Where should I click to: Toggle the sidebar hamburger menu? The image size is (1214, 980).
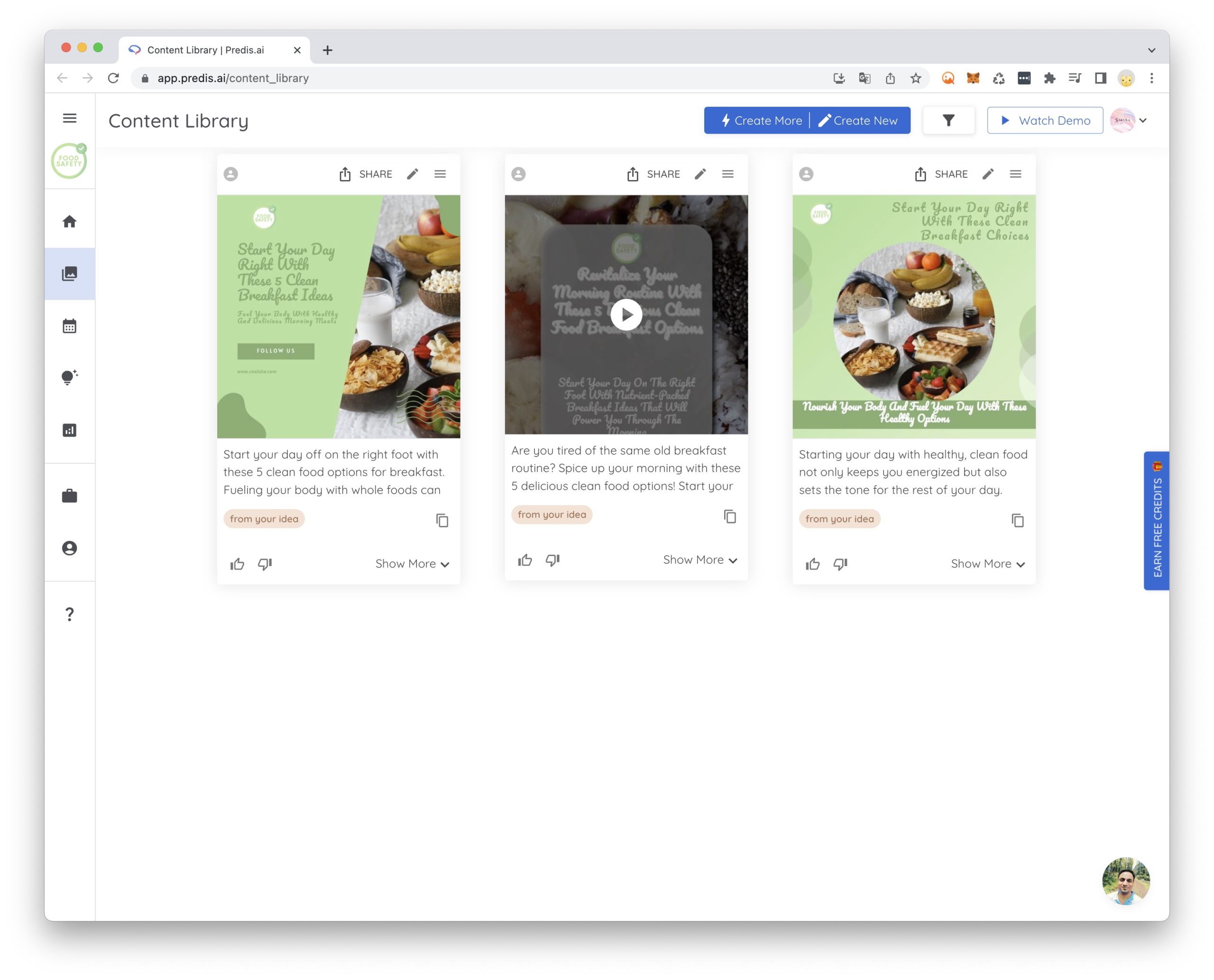click(69, 118)
